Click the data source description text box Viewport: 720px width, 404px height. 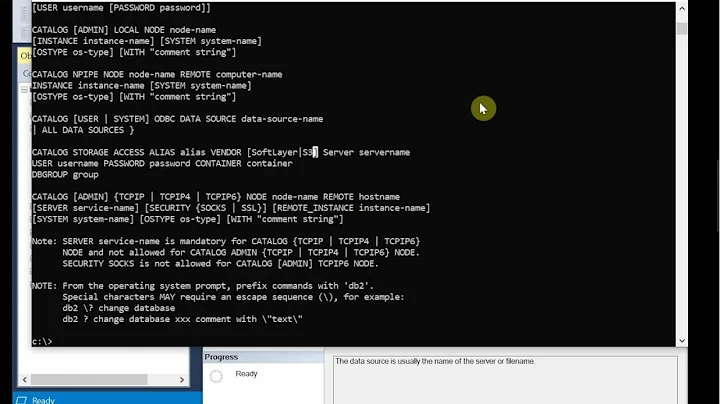[505, 380]
